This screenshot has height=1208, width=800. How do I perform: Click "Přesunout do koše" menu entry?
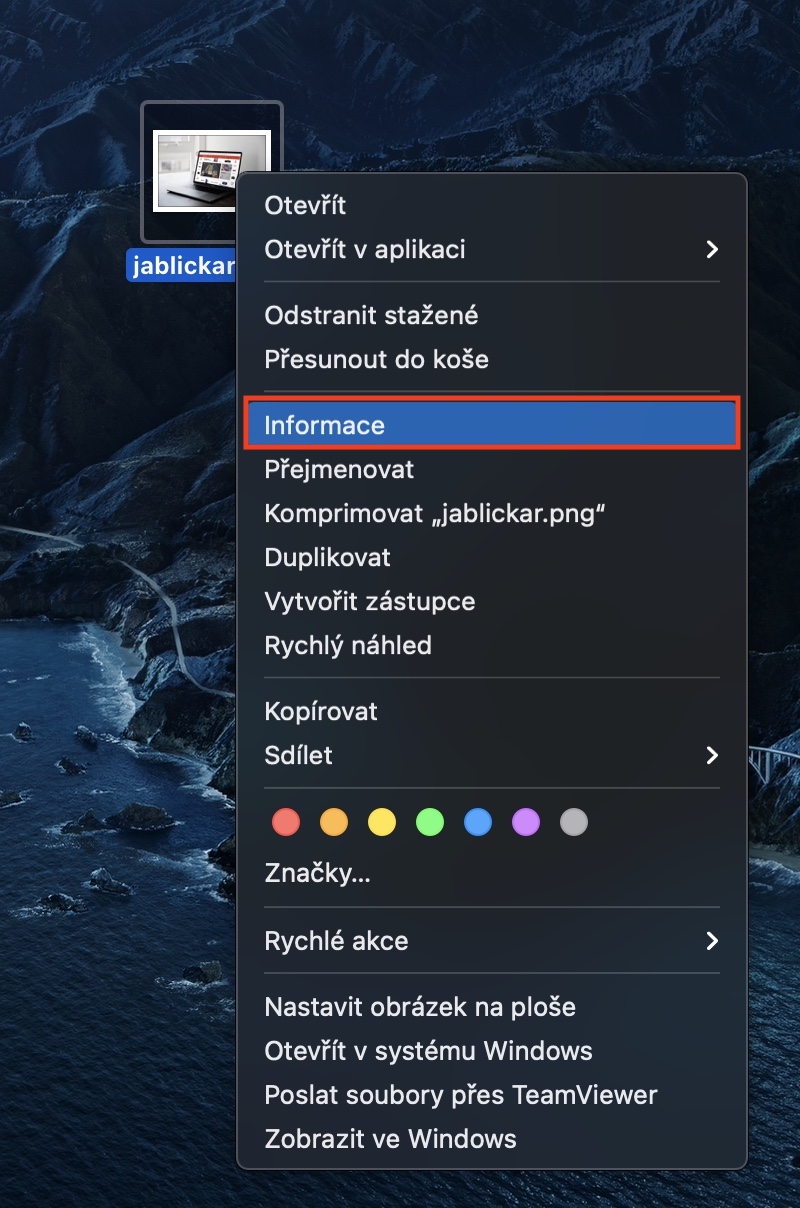[376, 359]
